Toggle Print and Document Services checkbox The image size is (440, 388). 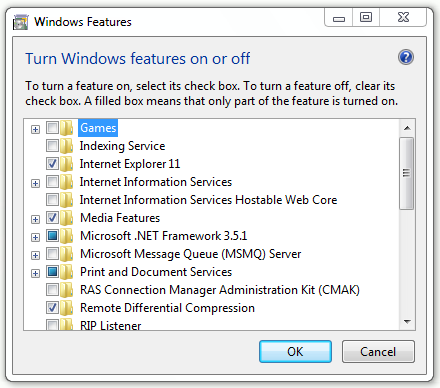[52, 272]
